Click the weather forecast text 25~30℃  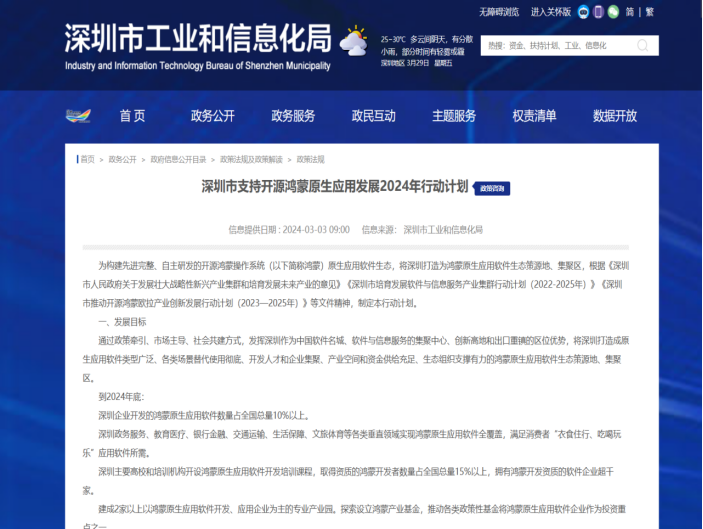[393, 39]
